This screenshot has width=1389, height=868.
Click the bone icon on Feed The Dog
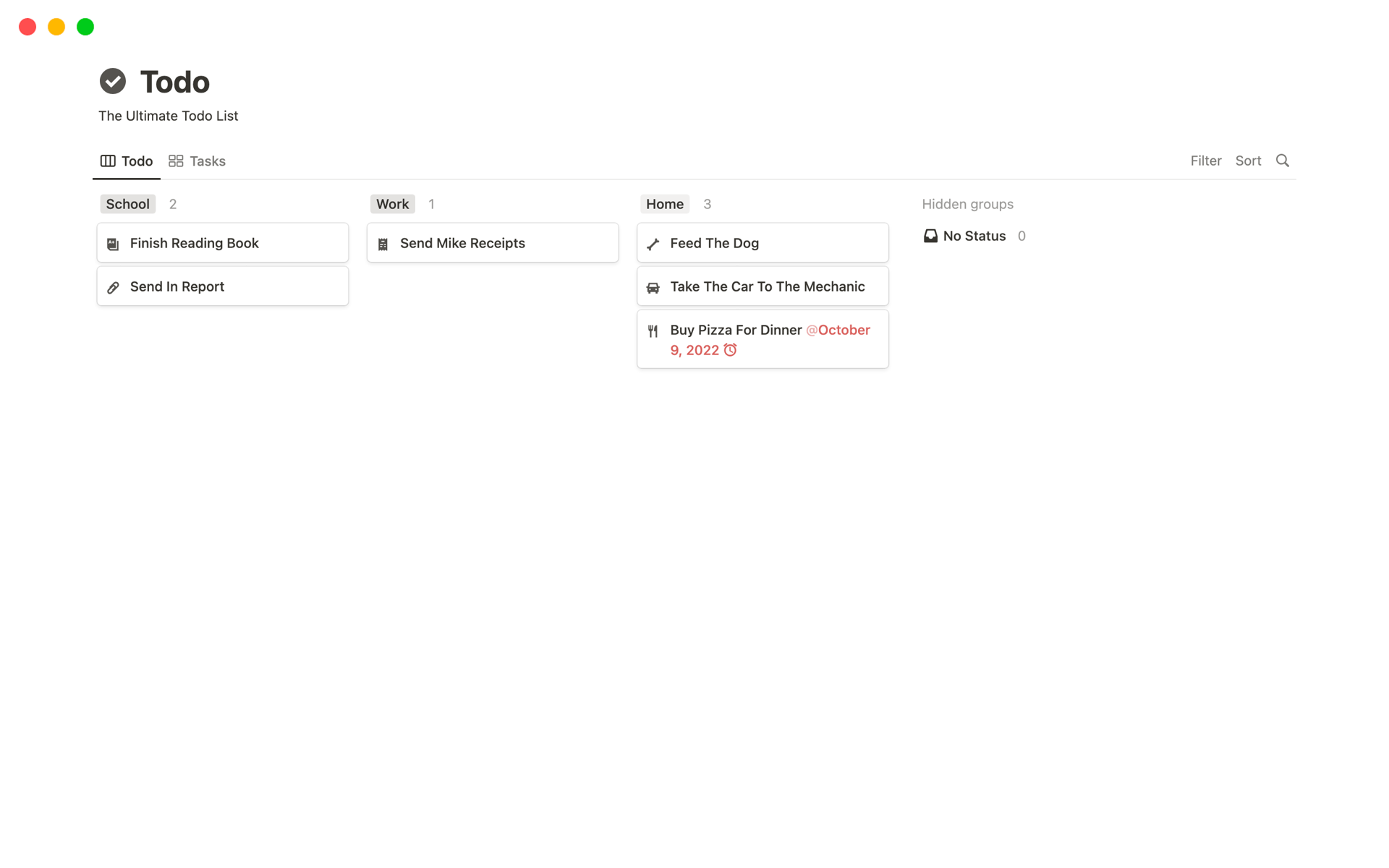[x=653, y=243]
